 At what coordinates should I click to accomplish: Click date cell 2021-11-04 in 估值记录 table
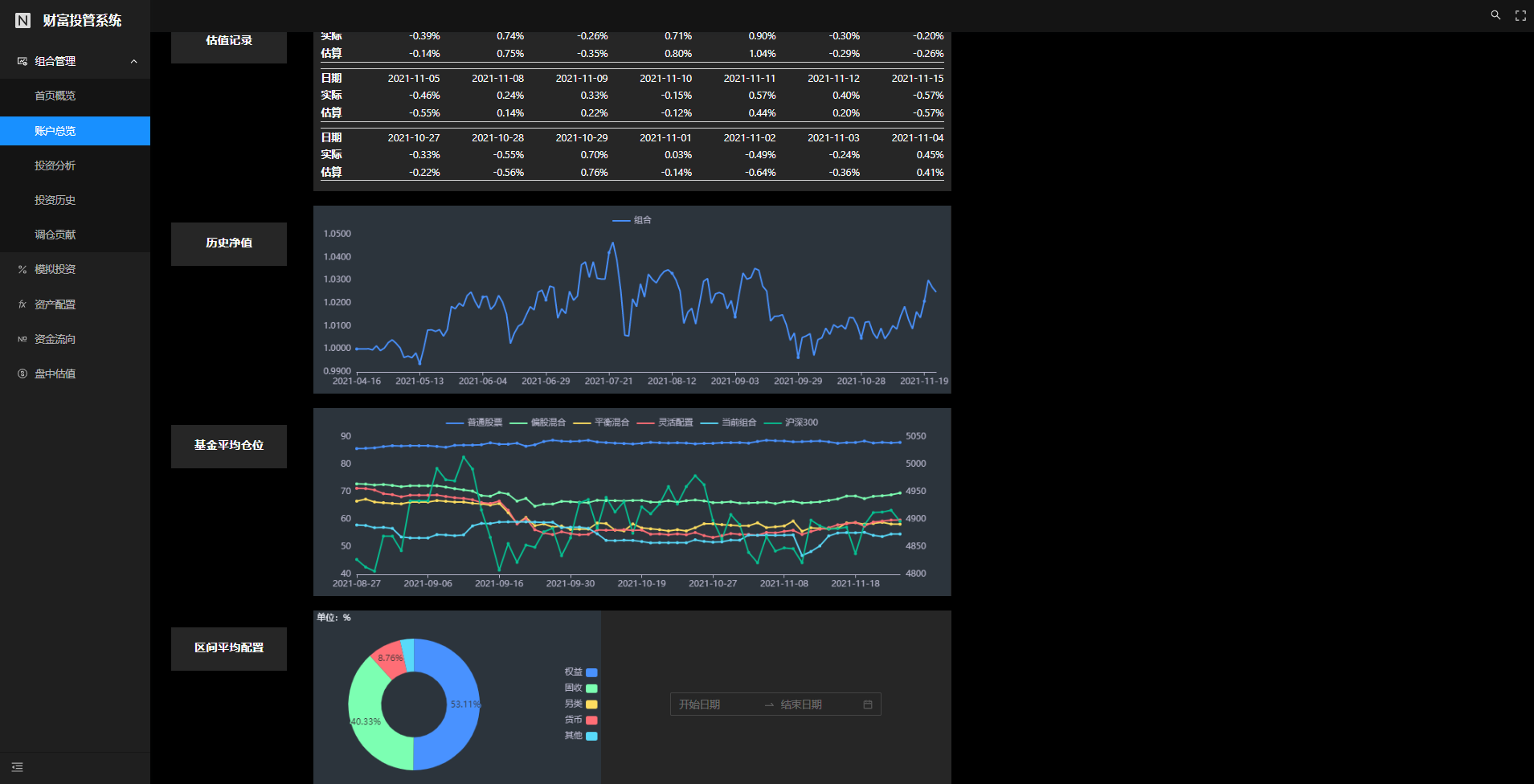[918, 138]
